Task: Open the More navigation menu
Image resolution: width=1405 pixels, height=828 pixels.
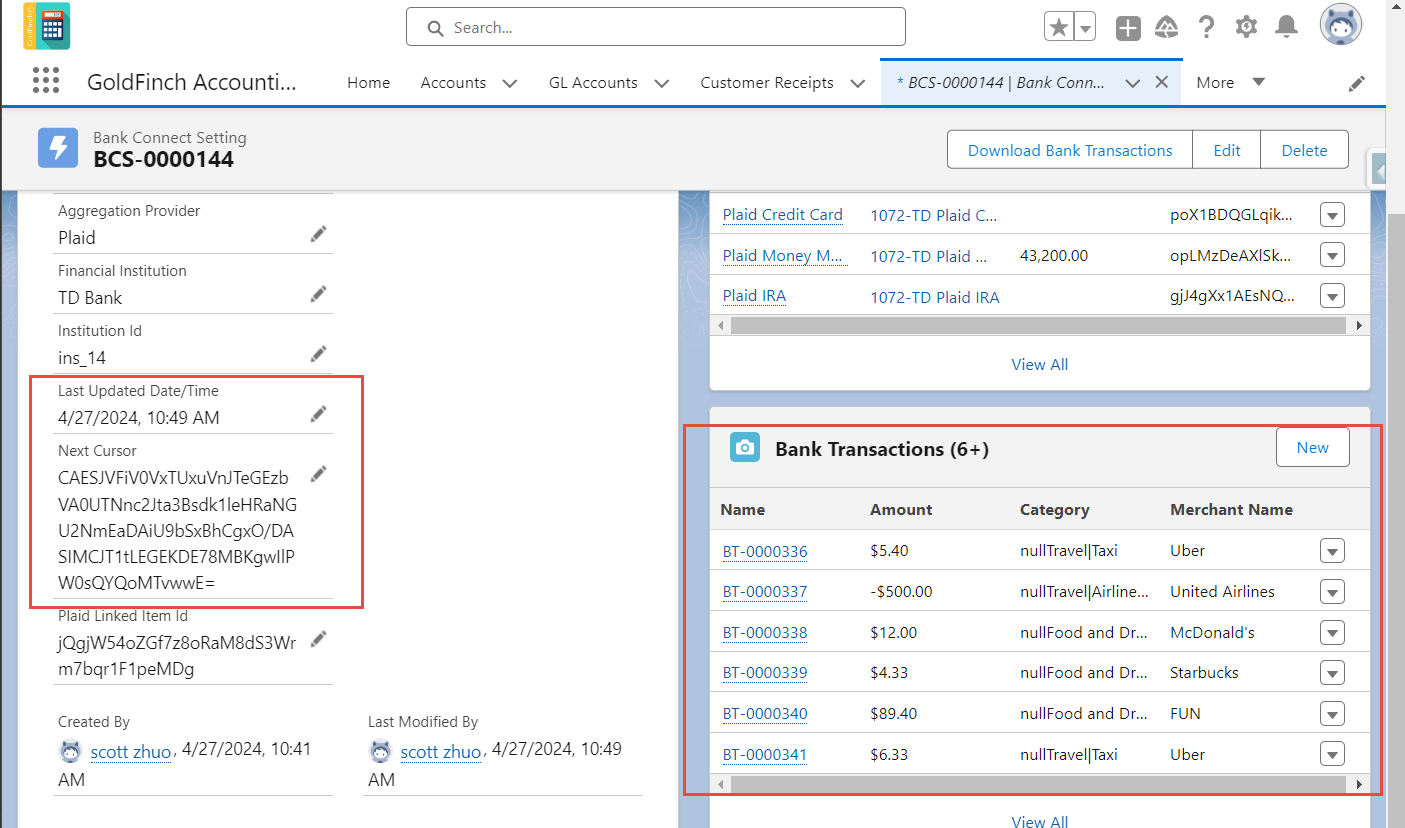Action: click(1230, 82)
